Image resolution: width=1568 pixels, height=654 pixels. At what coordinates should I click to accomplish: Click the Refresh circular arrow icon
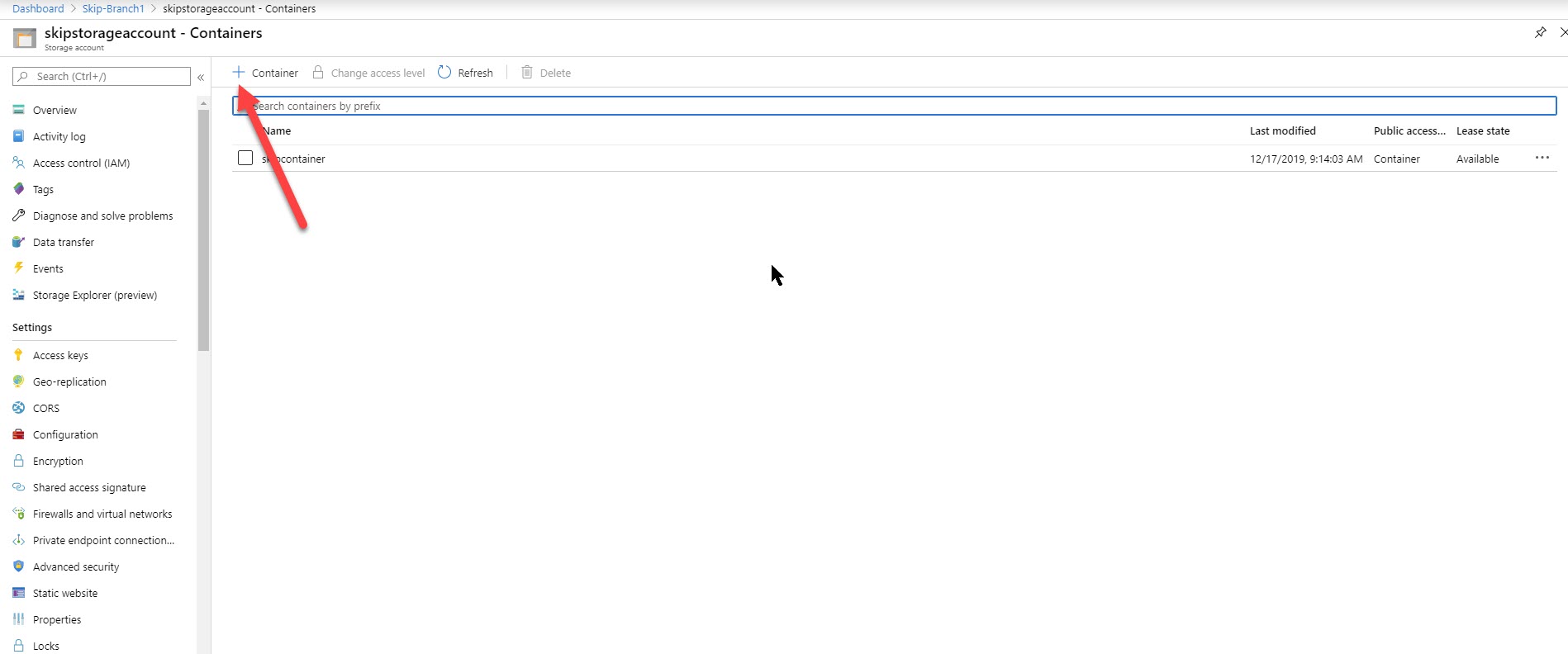444,73
